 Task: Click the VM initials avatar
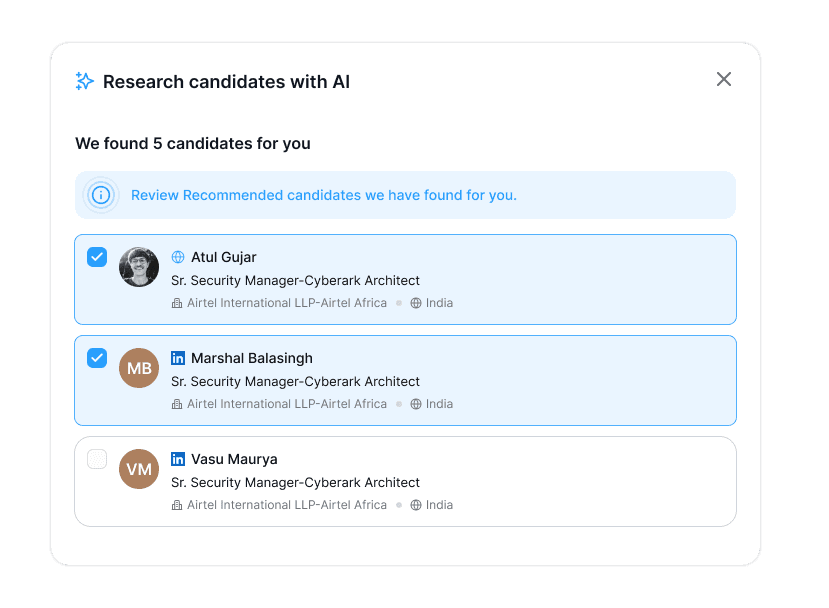tap(139, 469)
